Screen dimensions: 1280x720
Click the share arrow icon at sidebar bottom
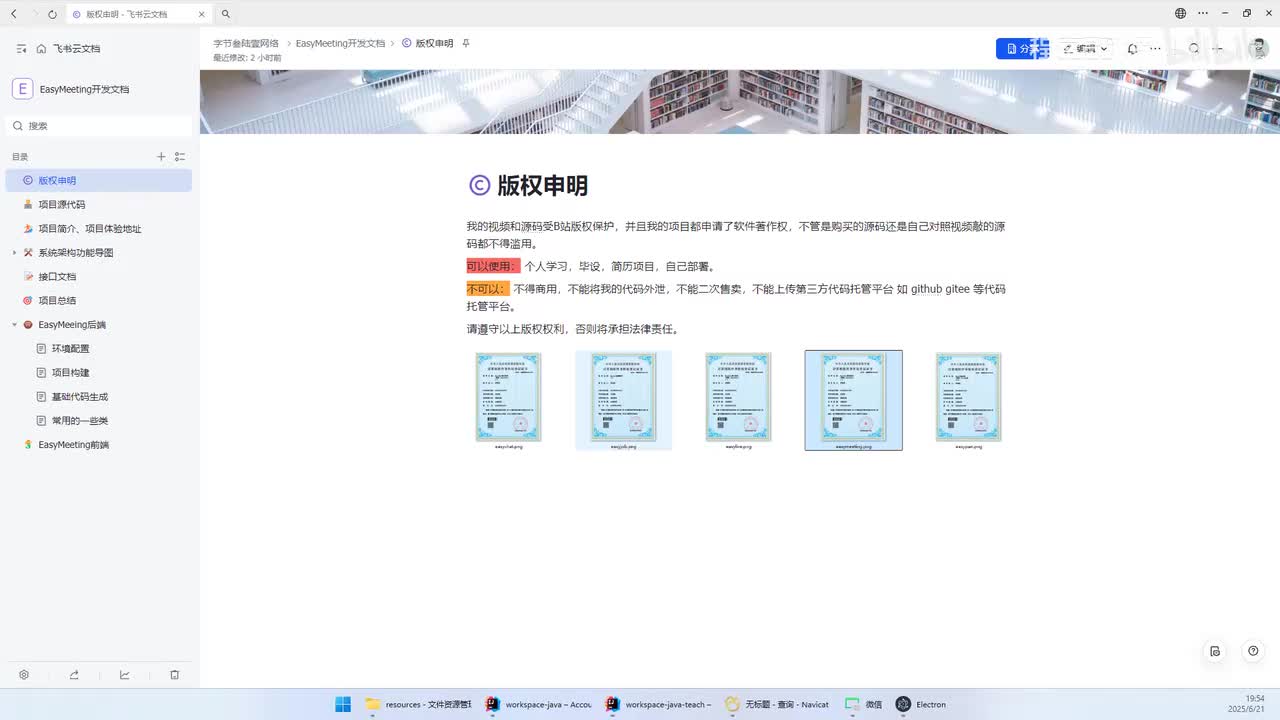74,675
